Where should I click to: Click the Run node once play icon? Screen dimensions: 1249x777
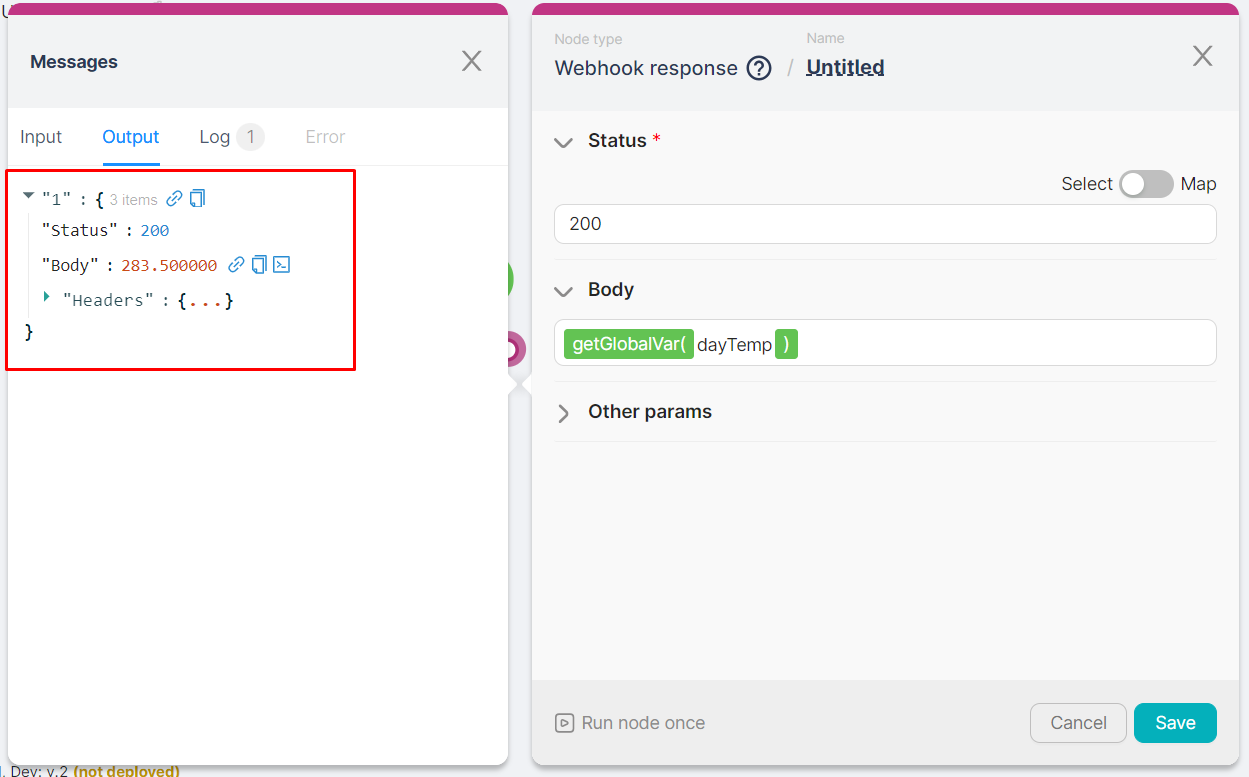565,723
